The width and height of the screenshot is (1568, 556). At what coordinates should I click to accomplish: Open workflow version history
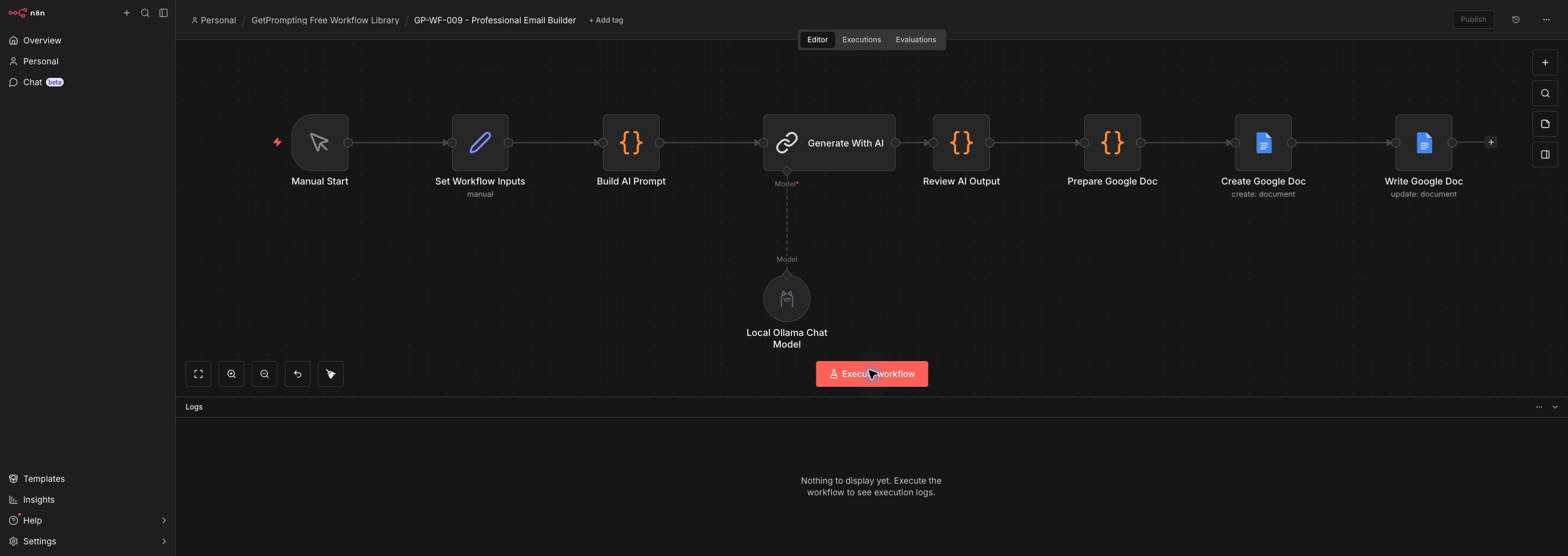click(x=1516, y=20)
